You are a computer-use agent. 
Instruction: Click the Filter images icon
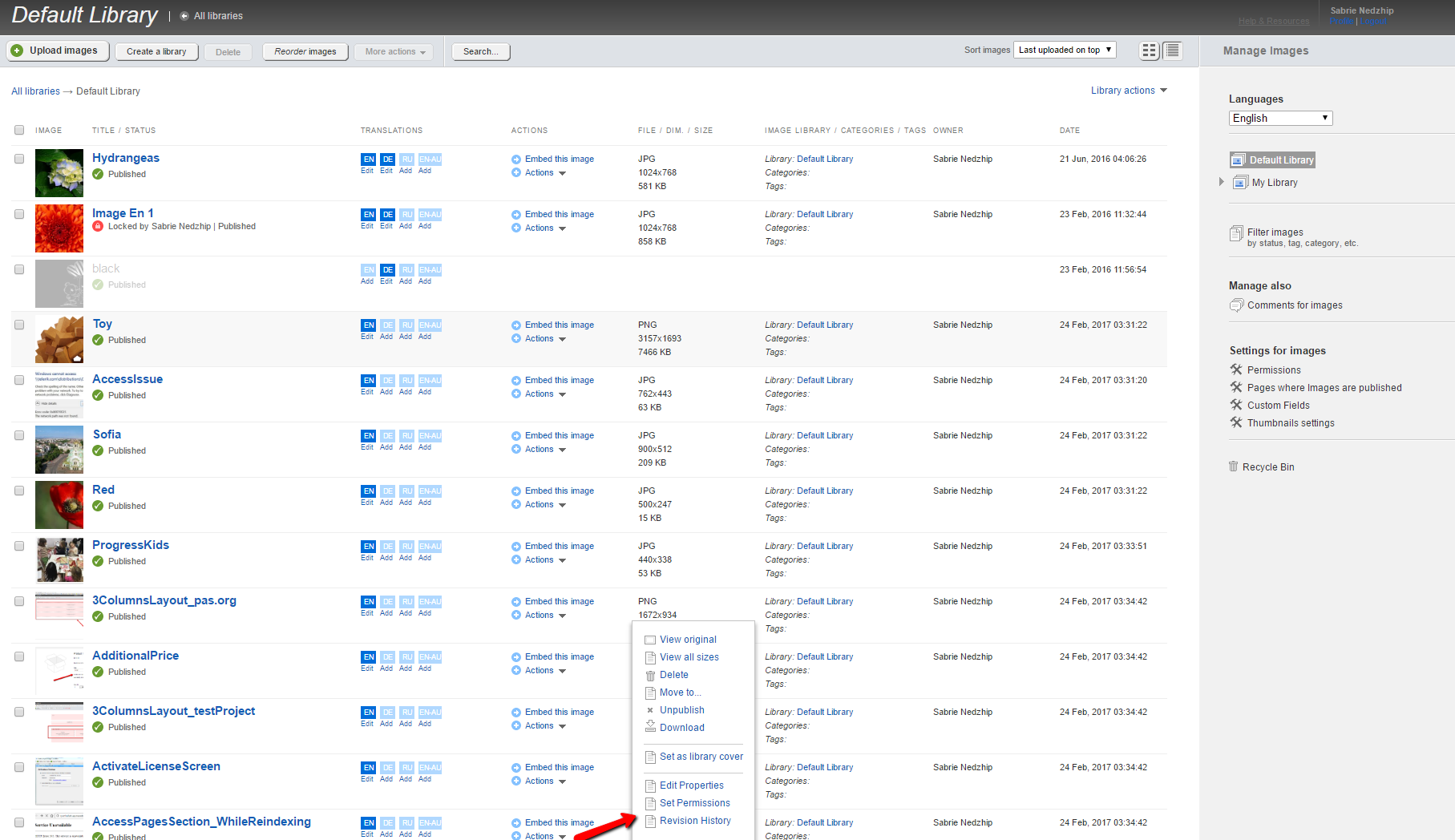pos(1236,233)
